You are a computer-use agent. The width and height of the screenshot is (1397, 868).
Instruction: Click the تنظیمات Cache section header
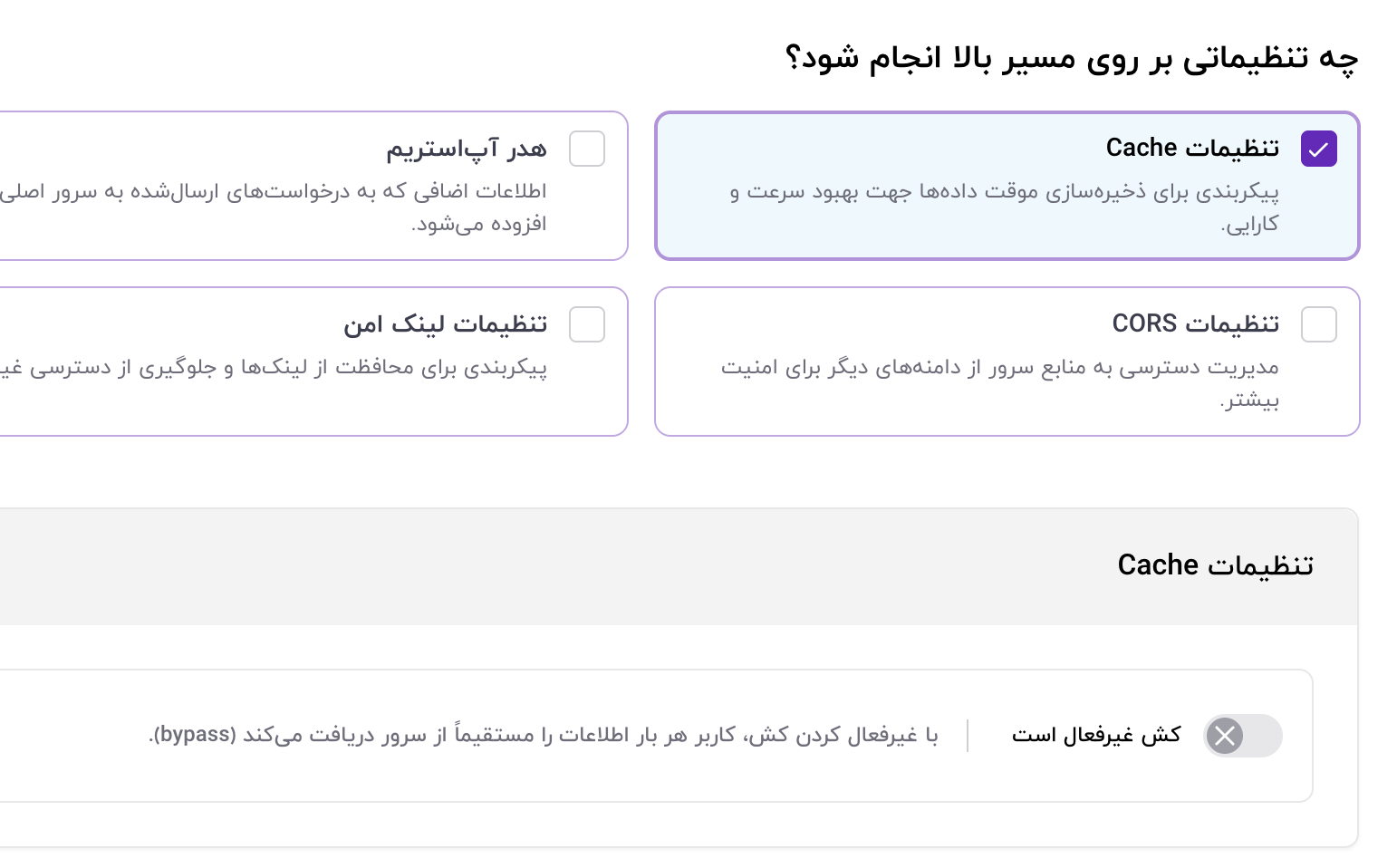(1215, 565)
